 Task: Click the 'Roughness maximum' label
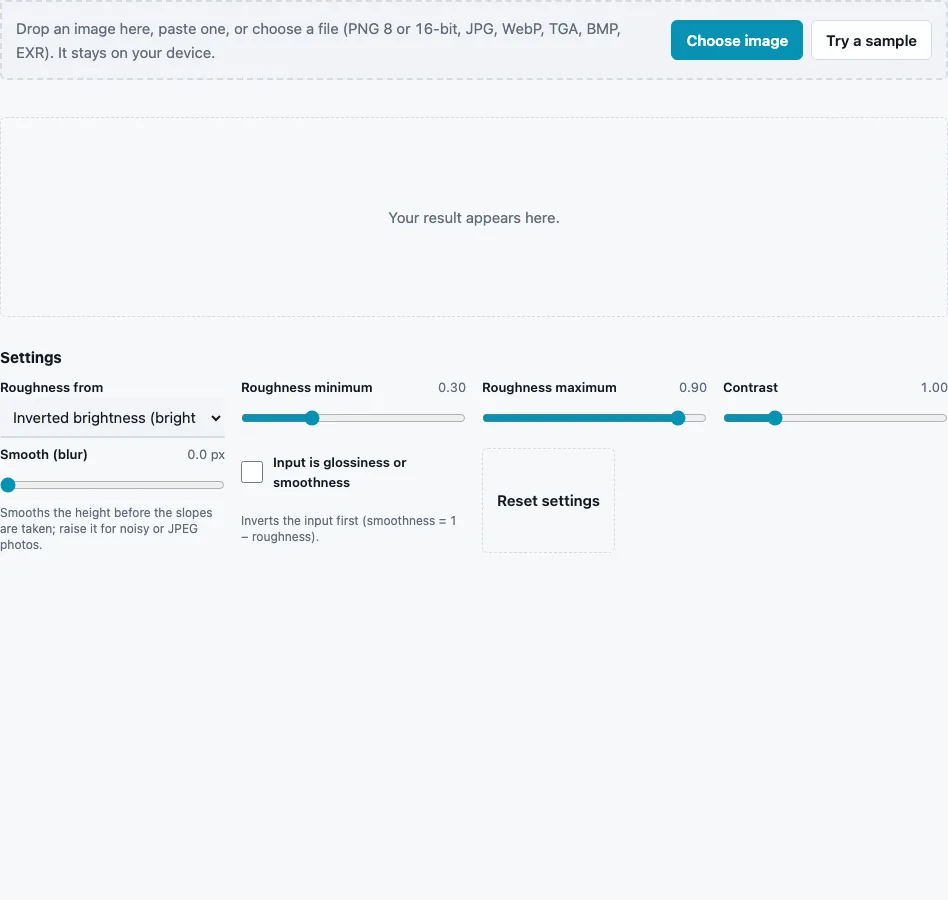click(549, 387)
